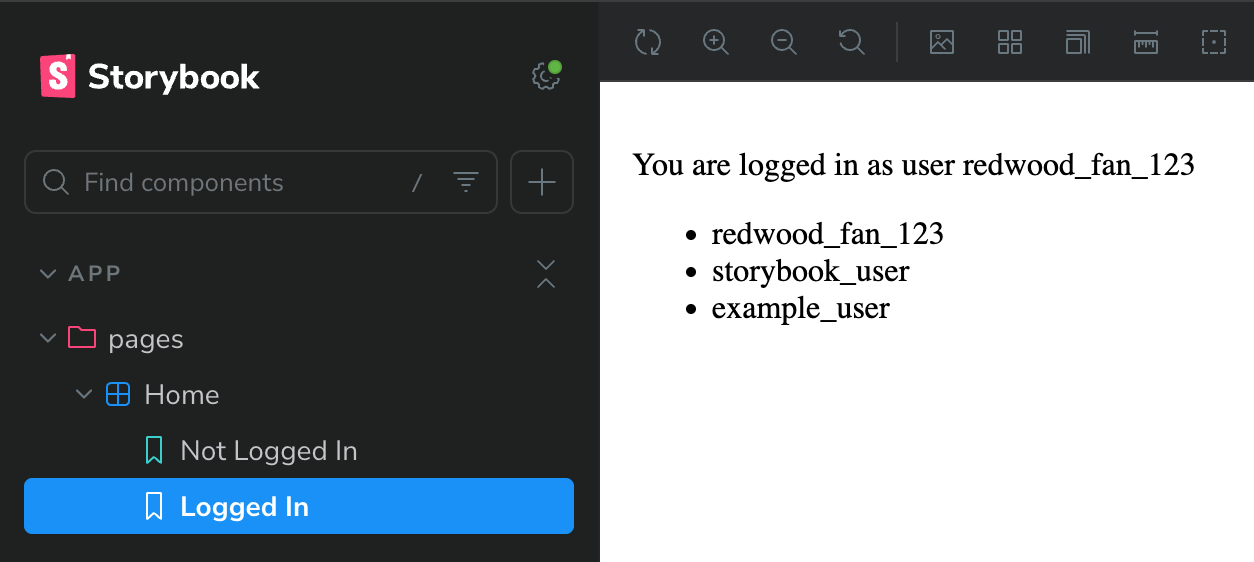Open the viewport size selector
1254x562 pixels.
point(1078,42)
